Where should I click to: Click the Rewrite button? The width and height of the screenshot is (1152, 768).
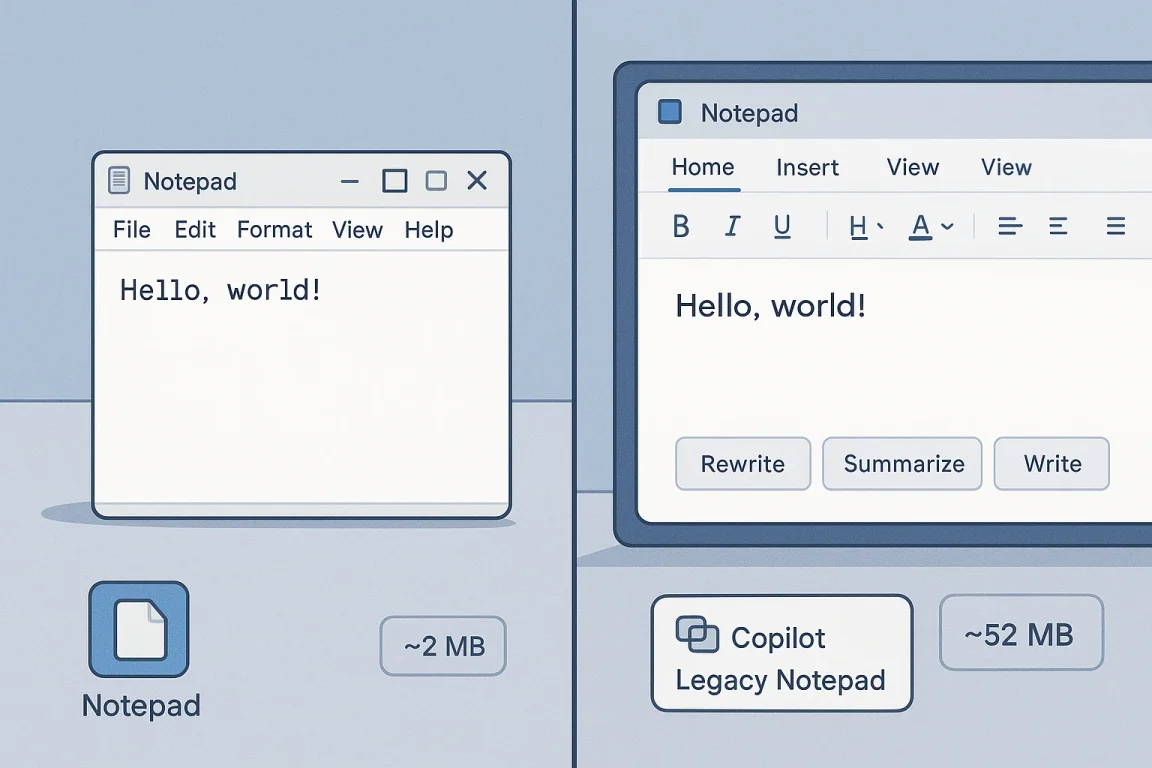[x=743, y=464]
